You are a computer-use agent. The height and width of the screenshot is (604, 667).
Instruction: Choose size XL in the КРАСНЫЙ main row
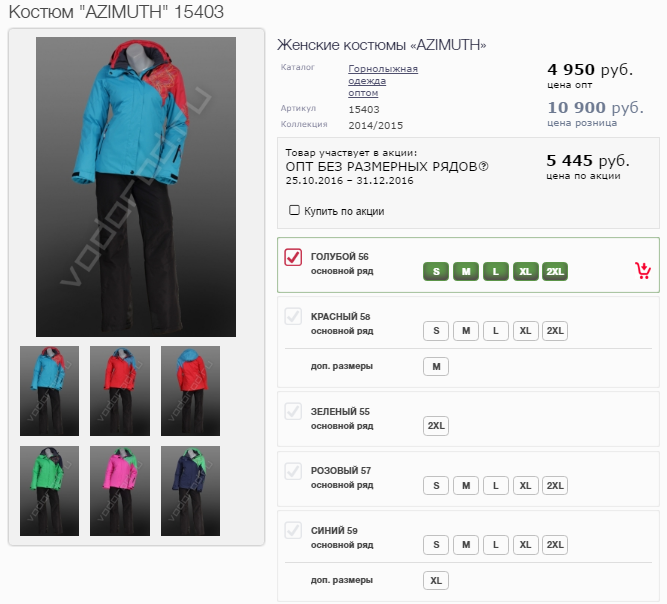click(525, 331)
